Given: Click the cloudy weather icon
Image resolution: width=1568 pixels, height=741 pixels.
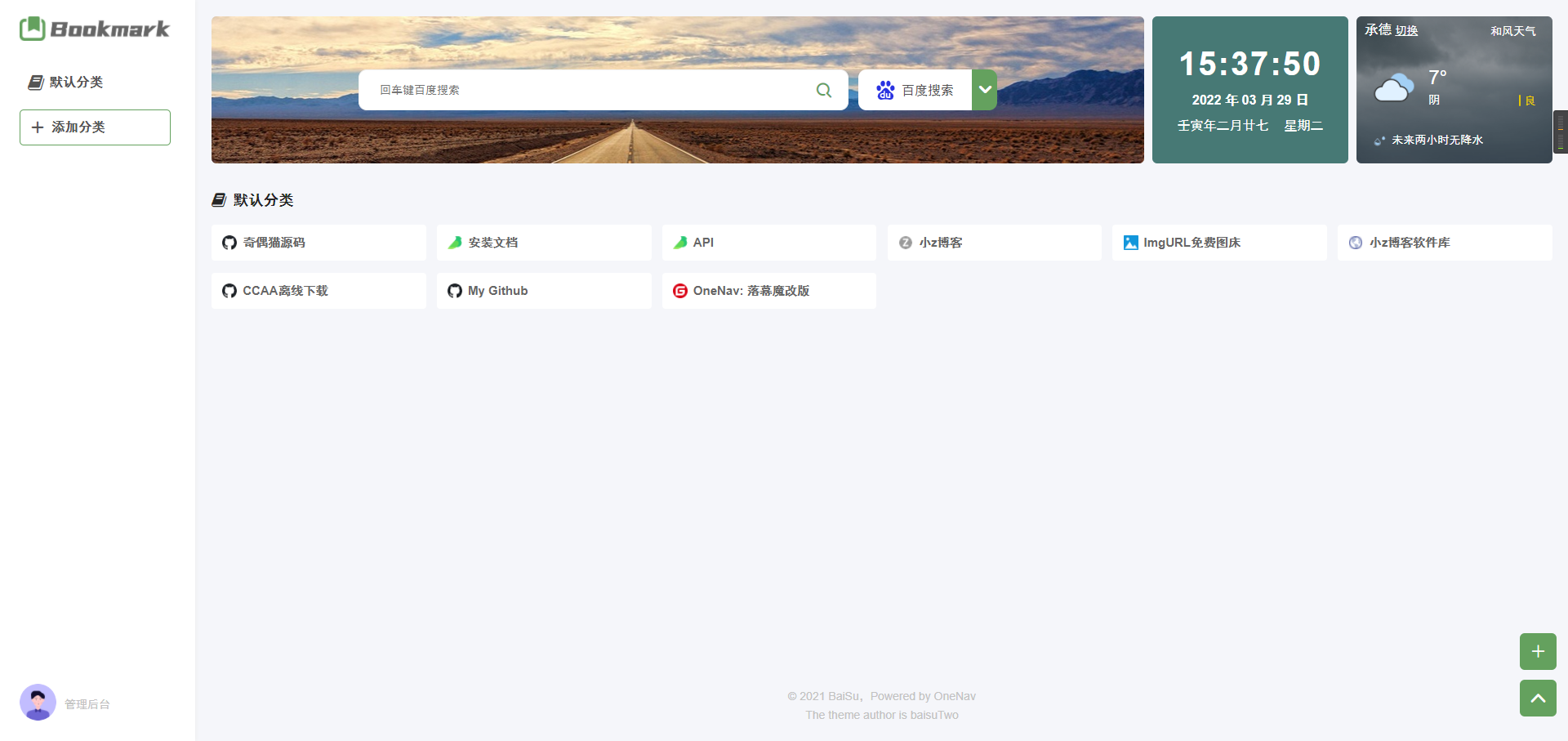Looking at the screenshot, I should (x=1394, y=87).
